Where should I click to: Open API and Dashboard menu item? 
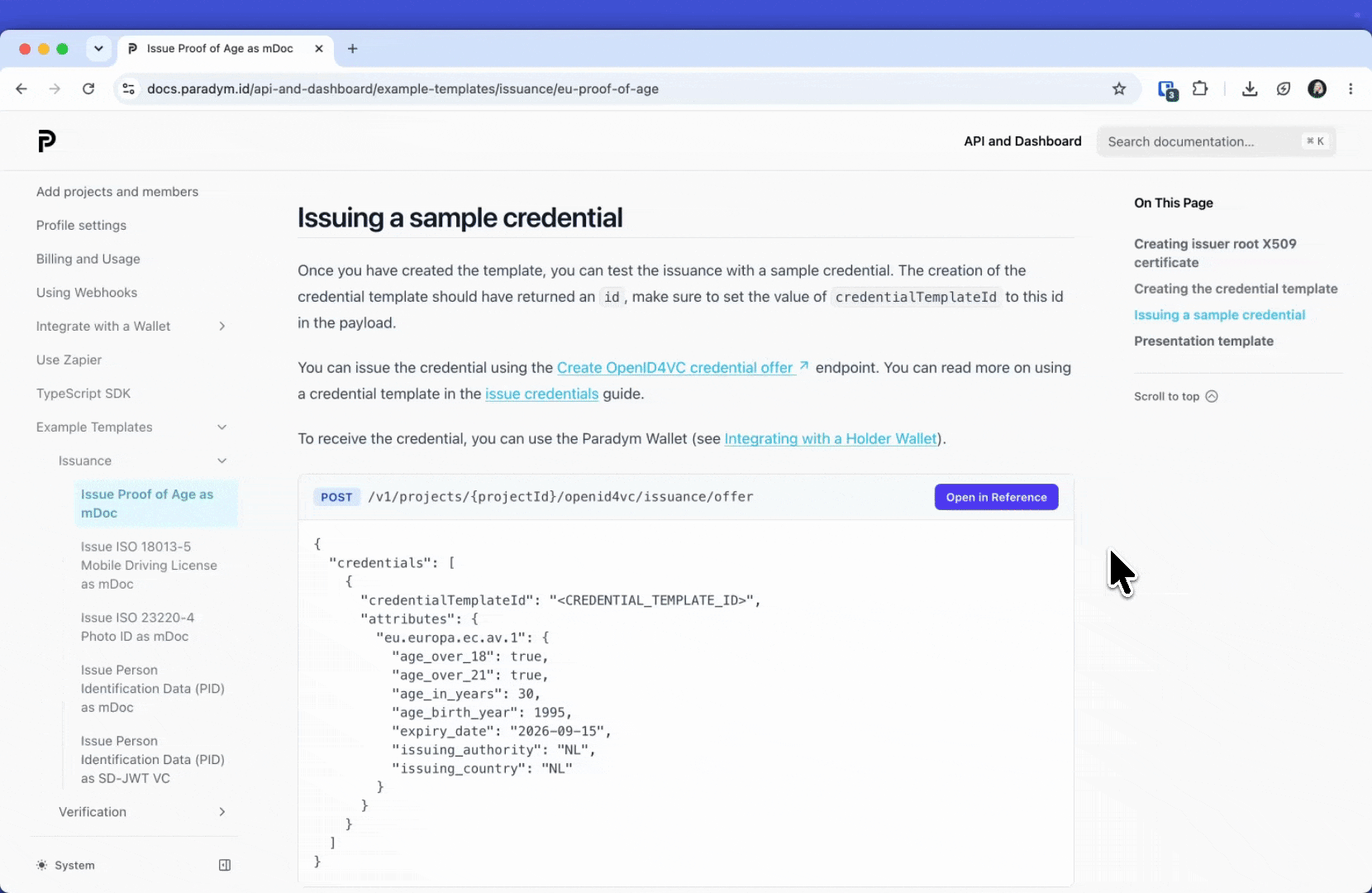click(x=1022, y=141)
